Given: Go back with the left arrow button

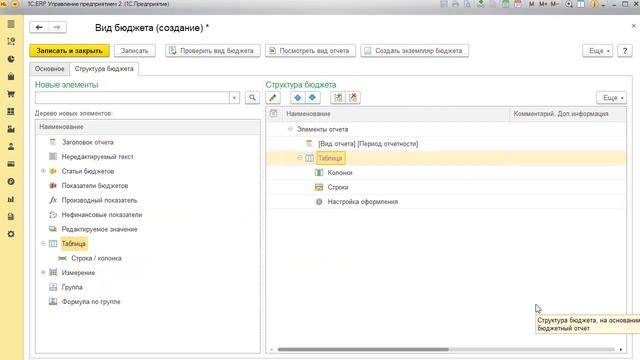Looking at the screenshot, I should pos(39,27).
